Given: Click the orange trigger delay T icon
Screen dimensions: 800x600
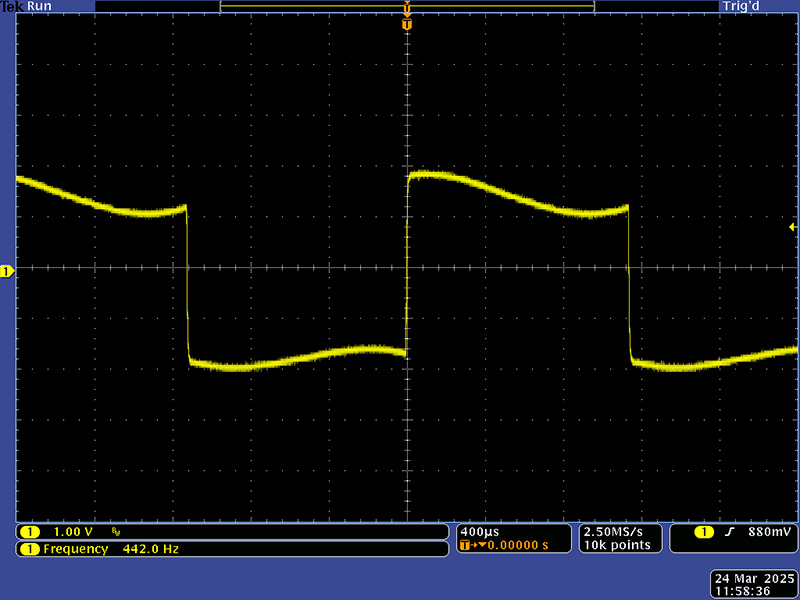Looking at the screenshot, I should [467, 546].
